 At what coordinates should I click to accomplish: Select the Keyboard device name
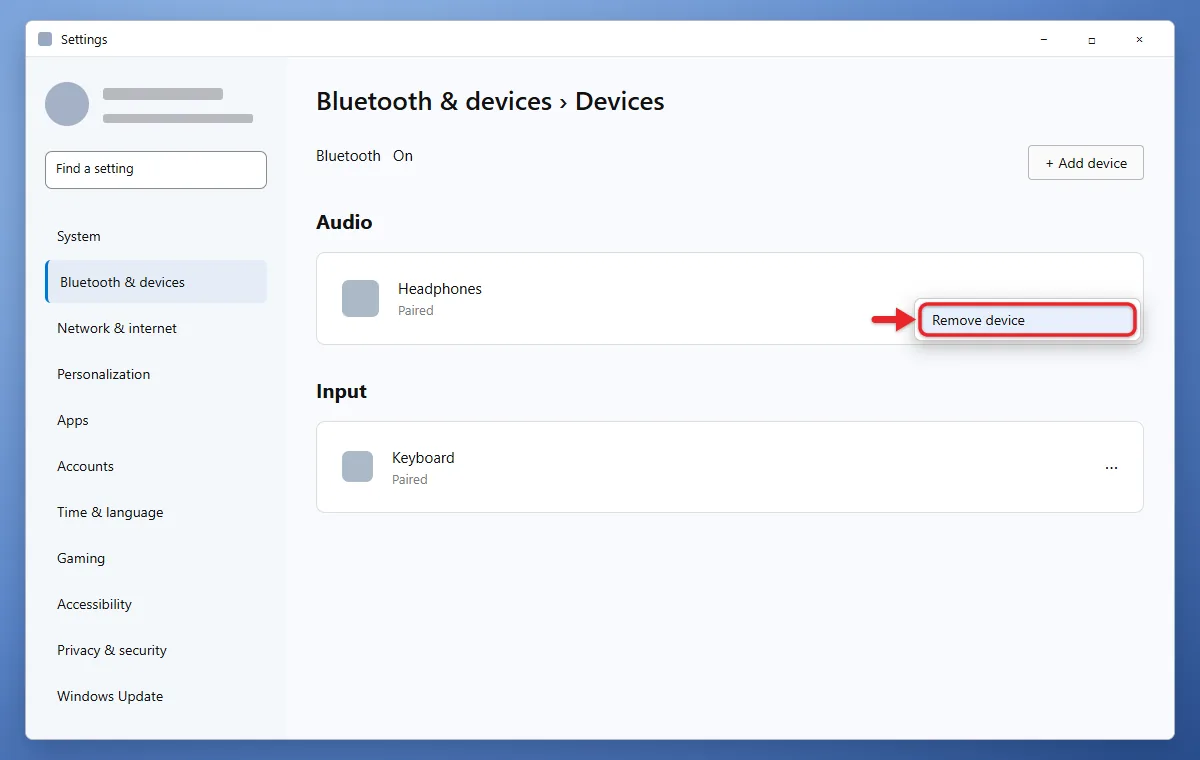pyautogui.click(x=423, y=458)
